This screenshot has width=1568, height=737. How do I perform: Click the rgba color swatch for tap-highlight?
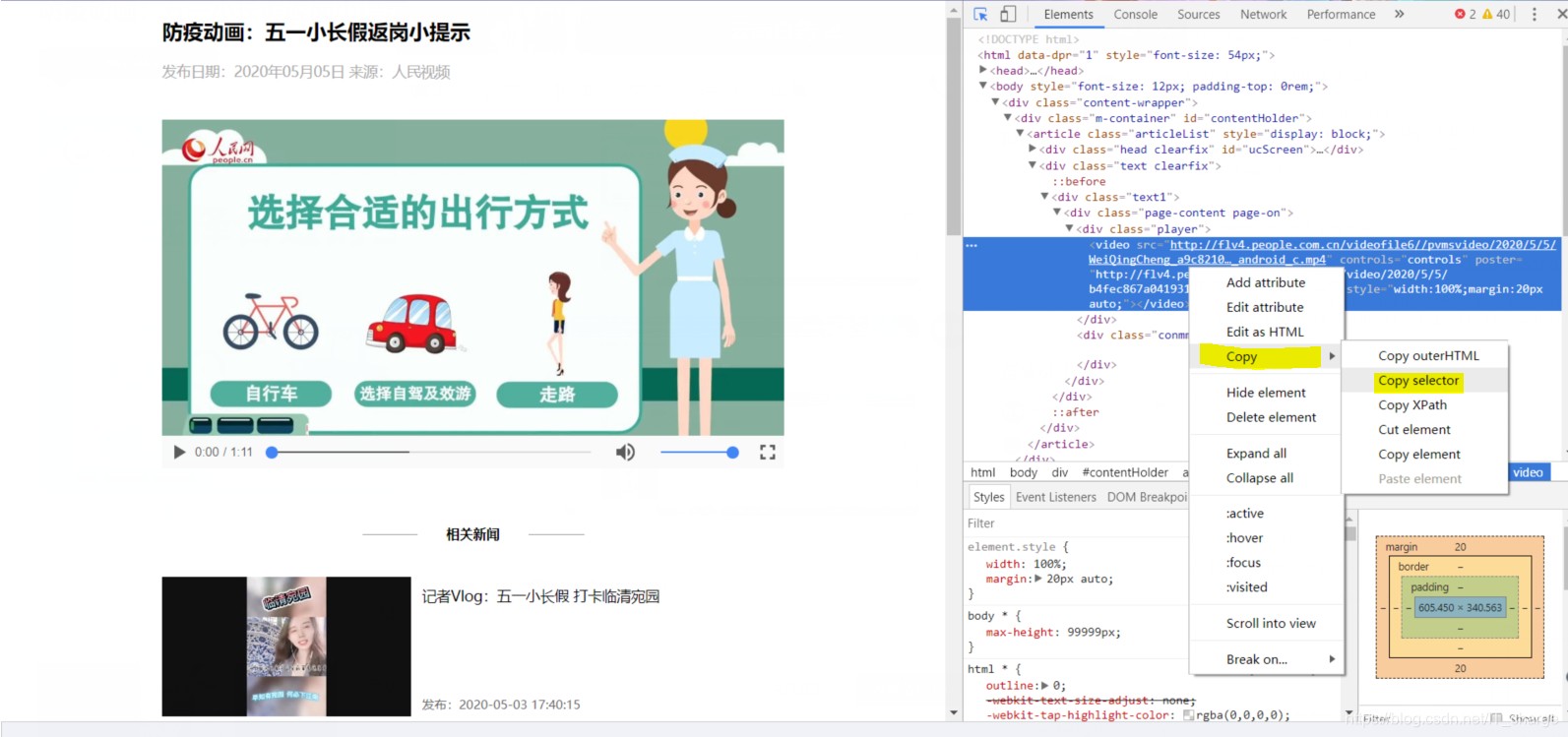click(1188, 715)
